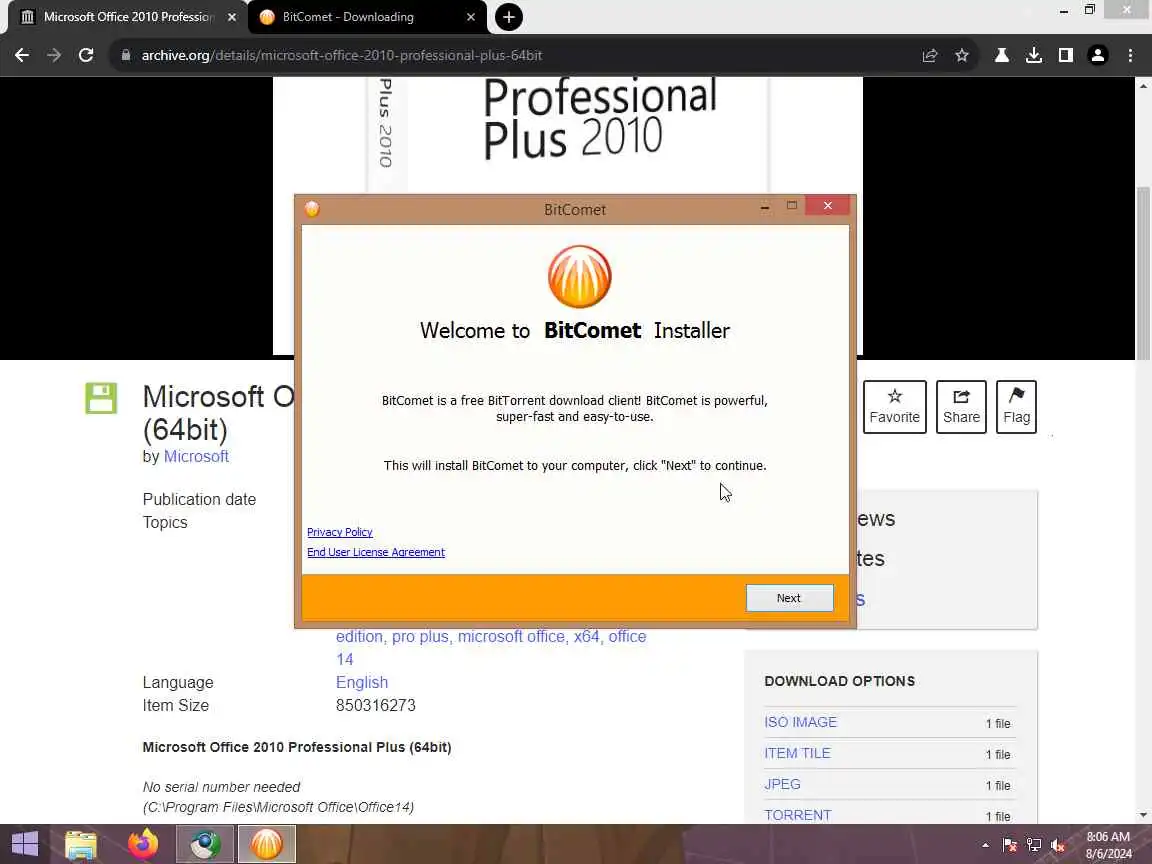
Task: Flag this archive item
Action: pos(1016,407)
